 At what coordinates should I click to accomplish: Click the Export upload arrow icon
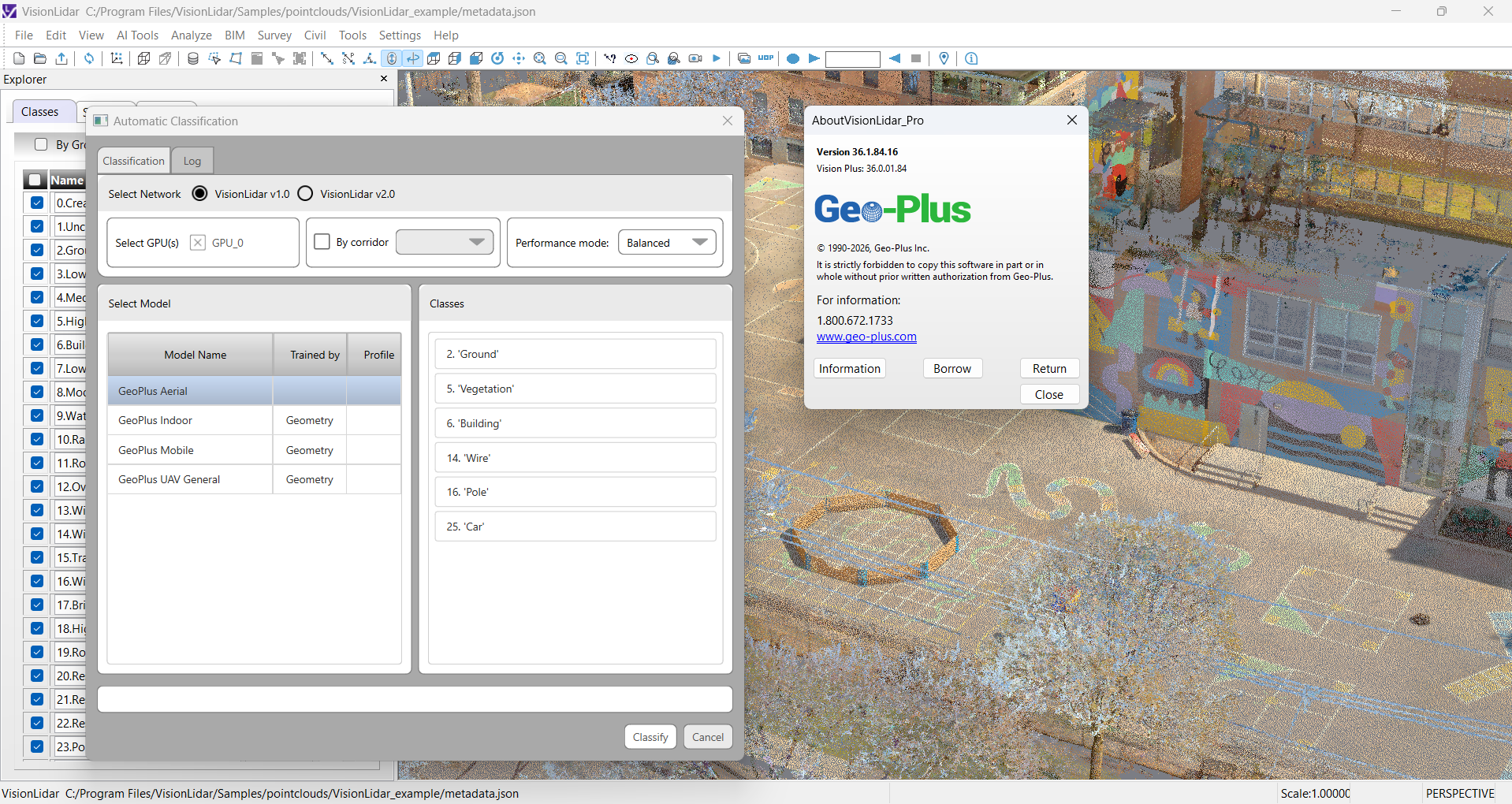61,58
